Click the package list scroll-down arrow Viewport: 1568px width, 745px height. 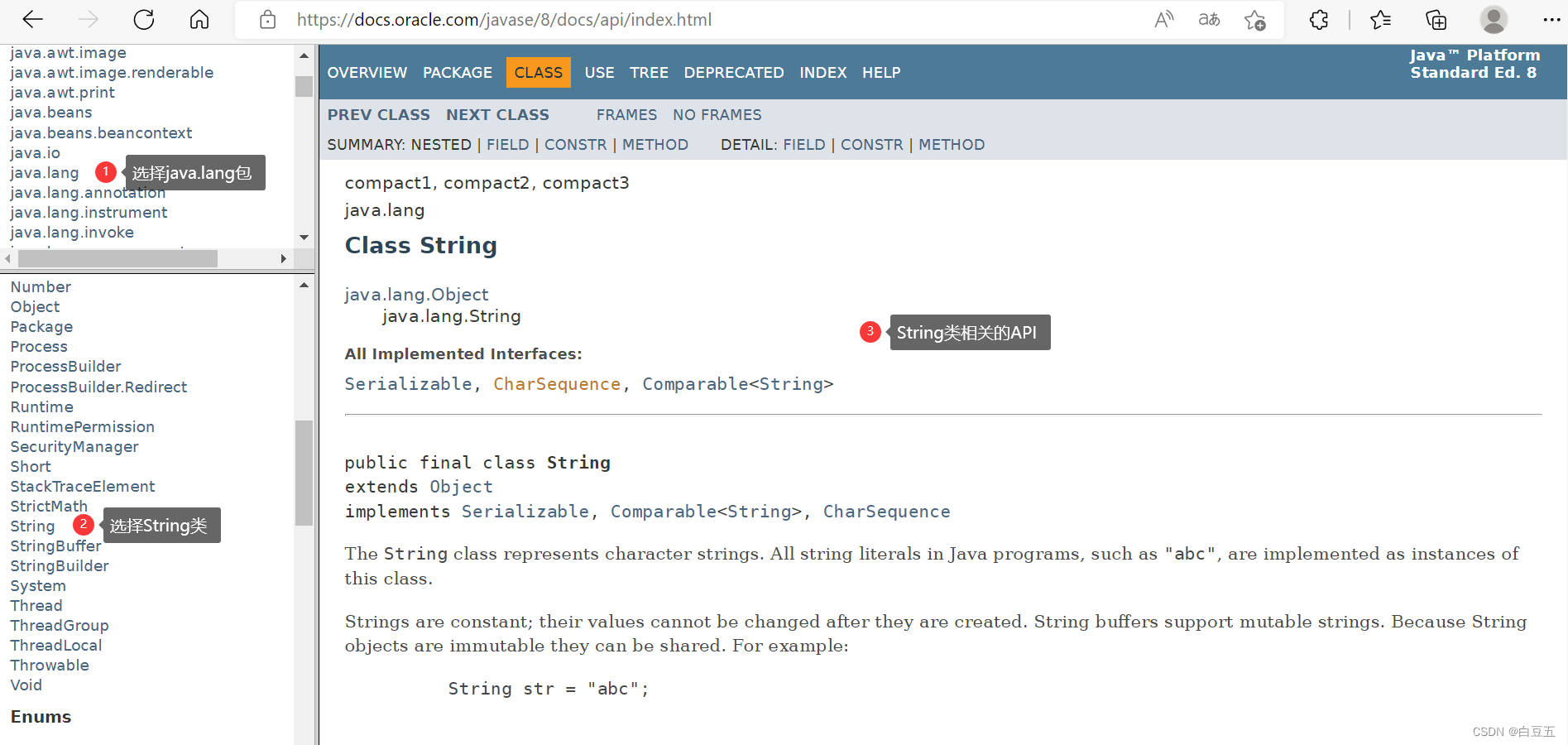(304, 238)
